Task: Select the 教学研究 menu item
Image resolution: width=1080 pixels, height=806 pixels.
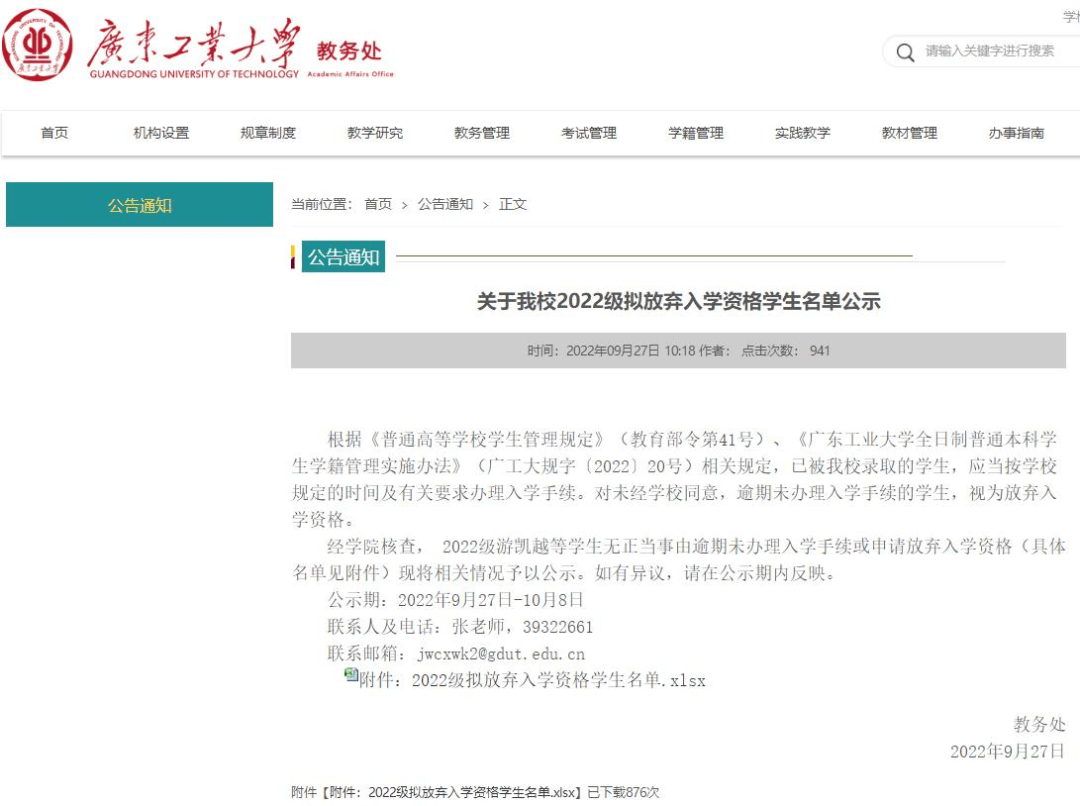Action: tap(375, 133)
